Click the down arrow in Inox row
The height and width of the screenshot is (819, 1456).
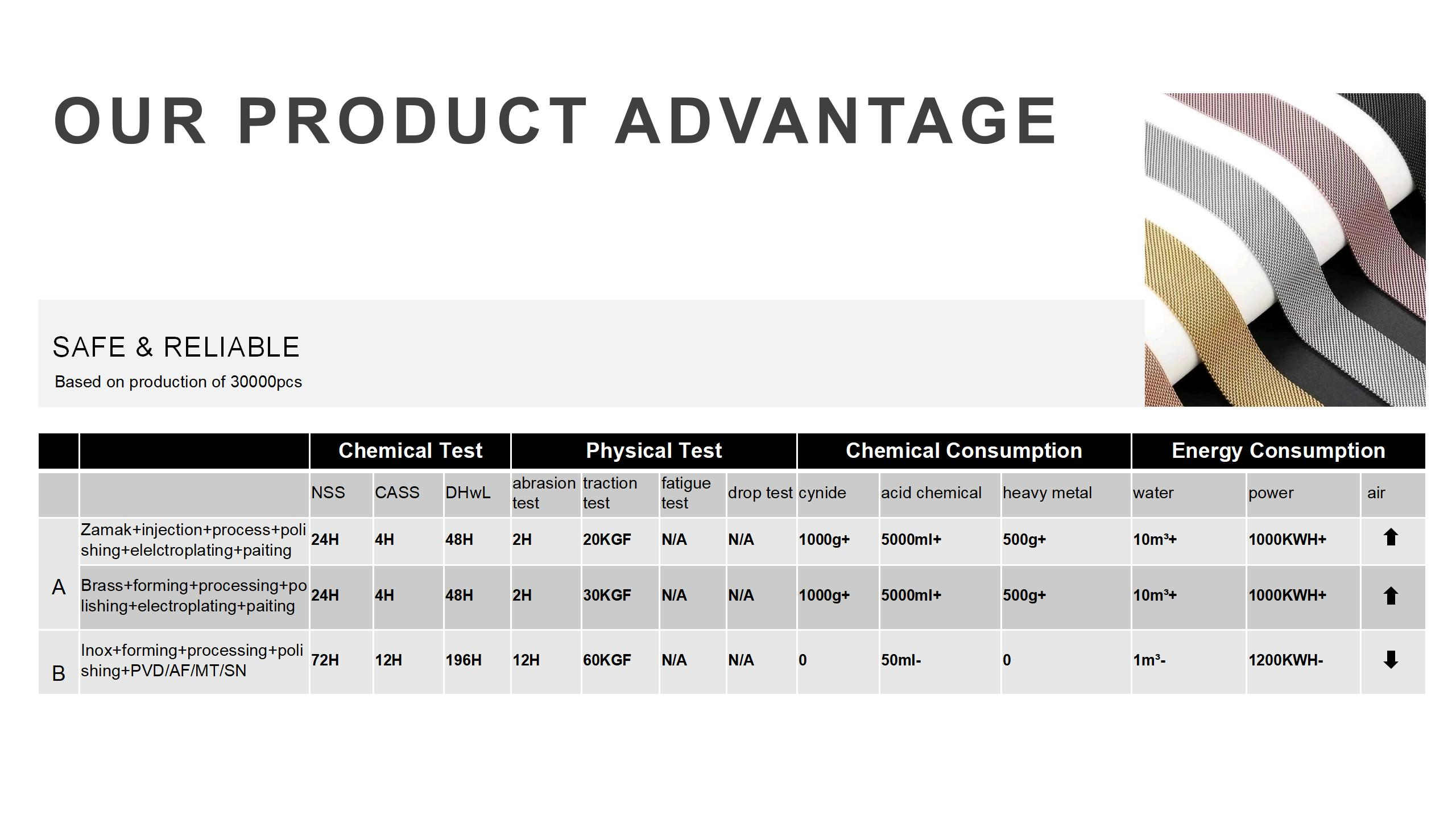click(1391, 660)
